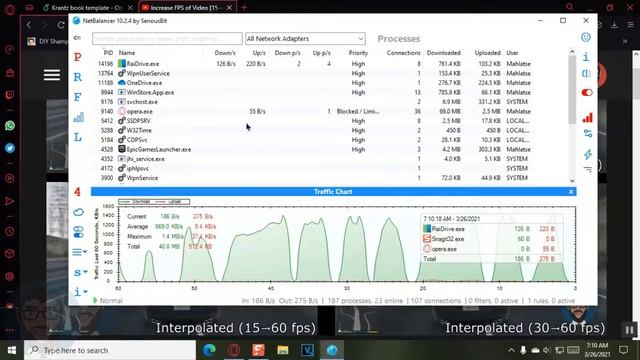Toggle the red traffic control switch
The image size is (640, 360).
click(x=587, y=93)
